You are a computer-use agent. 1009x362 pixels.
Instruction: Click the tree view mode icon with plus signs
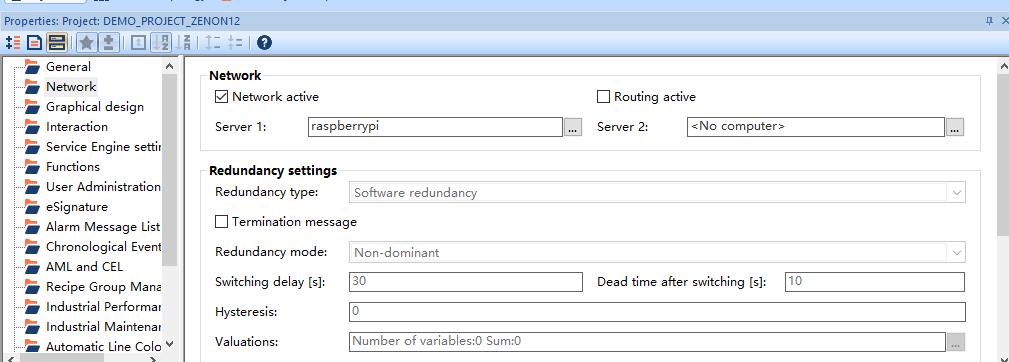pyautogui.click(x=13, y=43)
